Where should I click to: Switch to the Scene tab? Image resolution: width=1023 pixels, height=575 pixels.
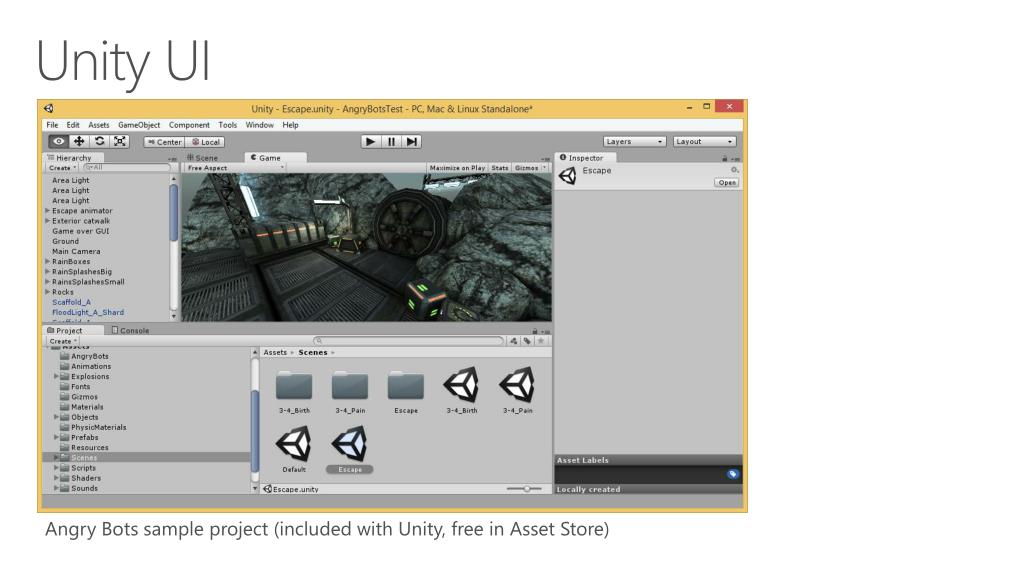203,158
